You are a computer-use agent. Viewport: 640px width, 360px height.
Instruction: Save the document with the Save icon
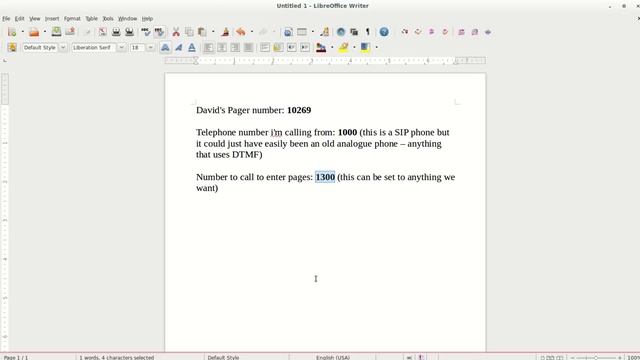[56, 32]
